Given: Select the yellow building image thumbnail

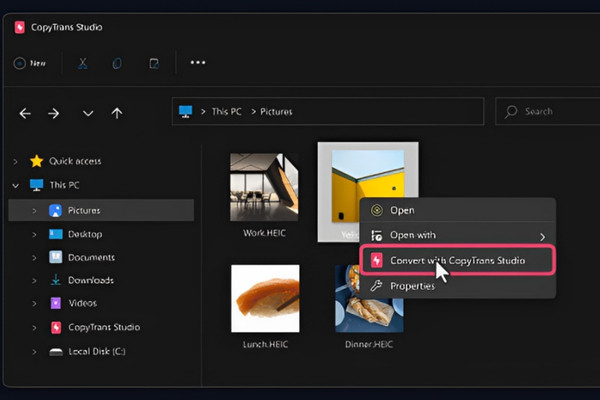Looking at the screenshot, I should click(x=368, y=186).
